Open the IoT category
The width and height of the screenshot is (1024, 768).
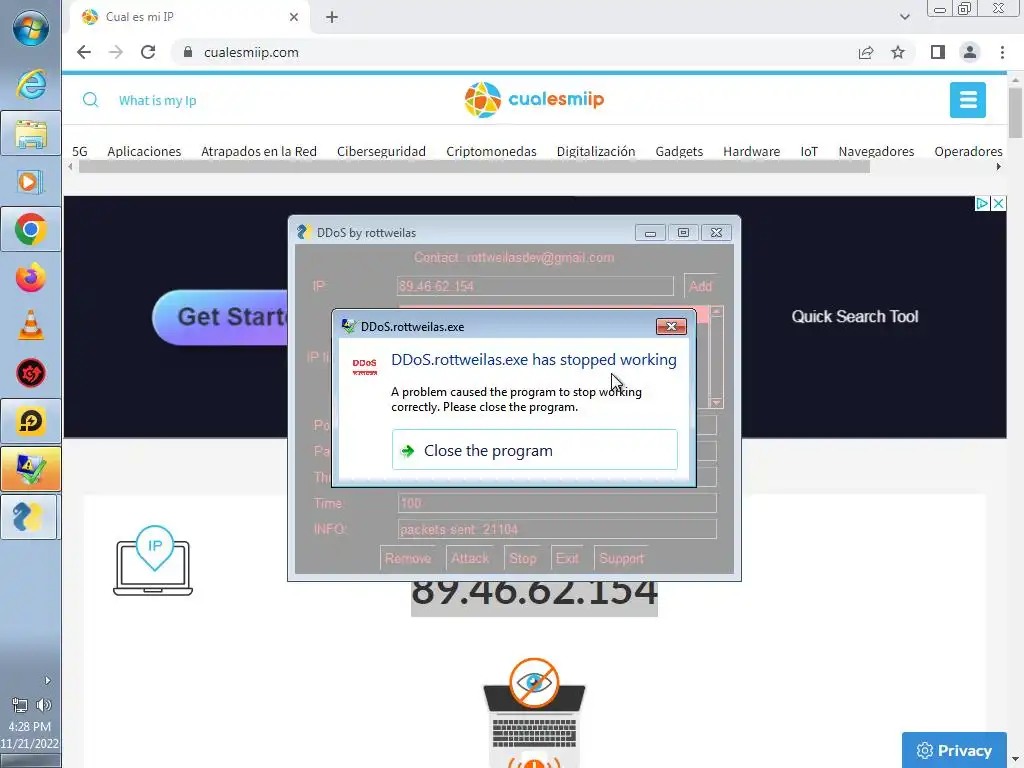[x=809, y=152]
